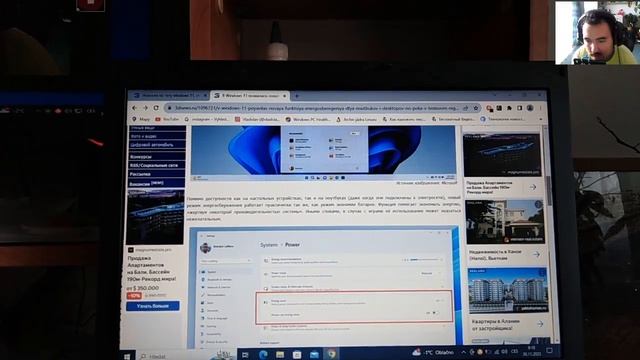Screen dimensions: 640x360
Task: Click the blue Узнать больше ad button
Action: point(153,306)
